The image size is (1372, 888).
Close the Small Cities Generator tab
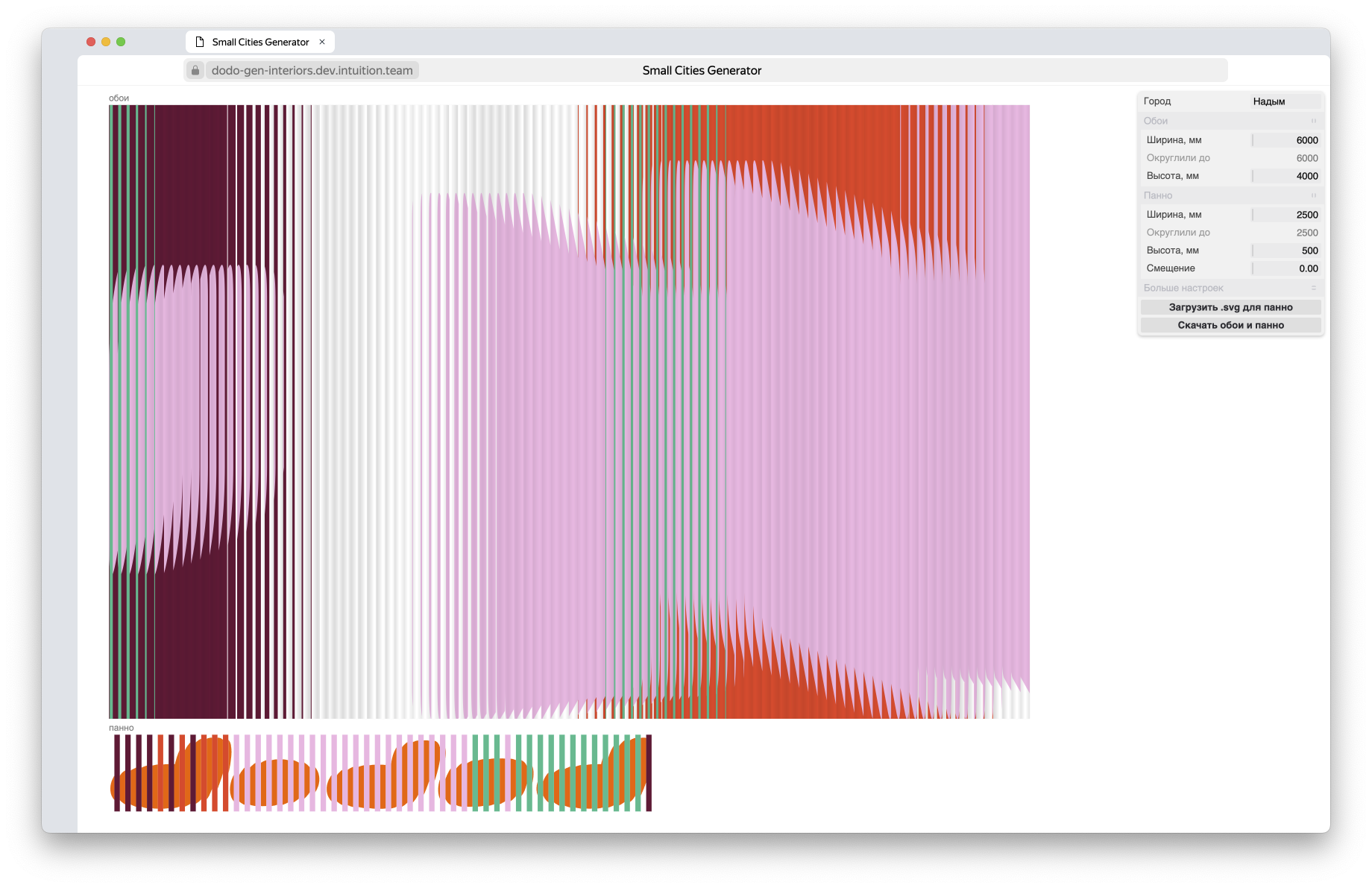[x=322, y=42]
